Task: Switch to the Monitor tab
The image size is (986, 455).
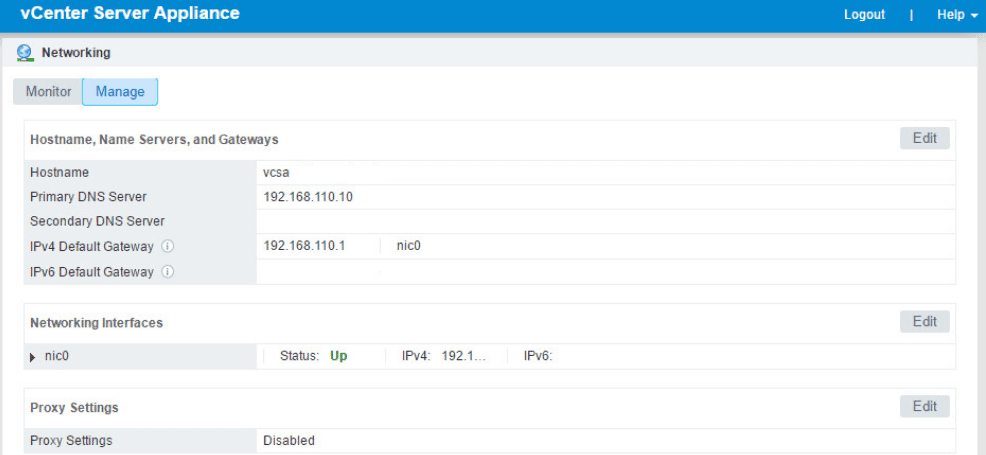Action: coord(48,91)
